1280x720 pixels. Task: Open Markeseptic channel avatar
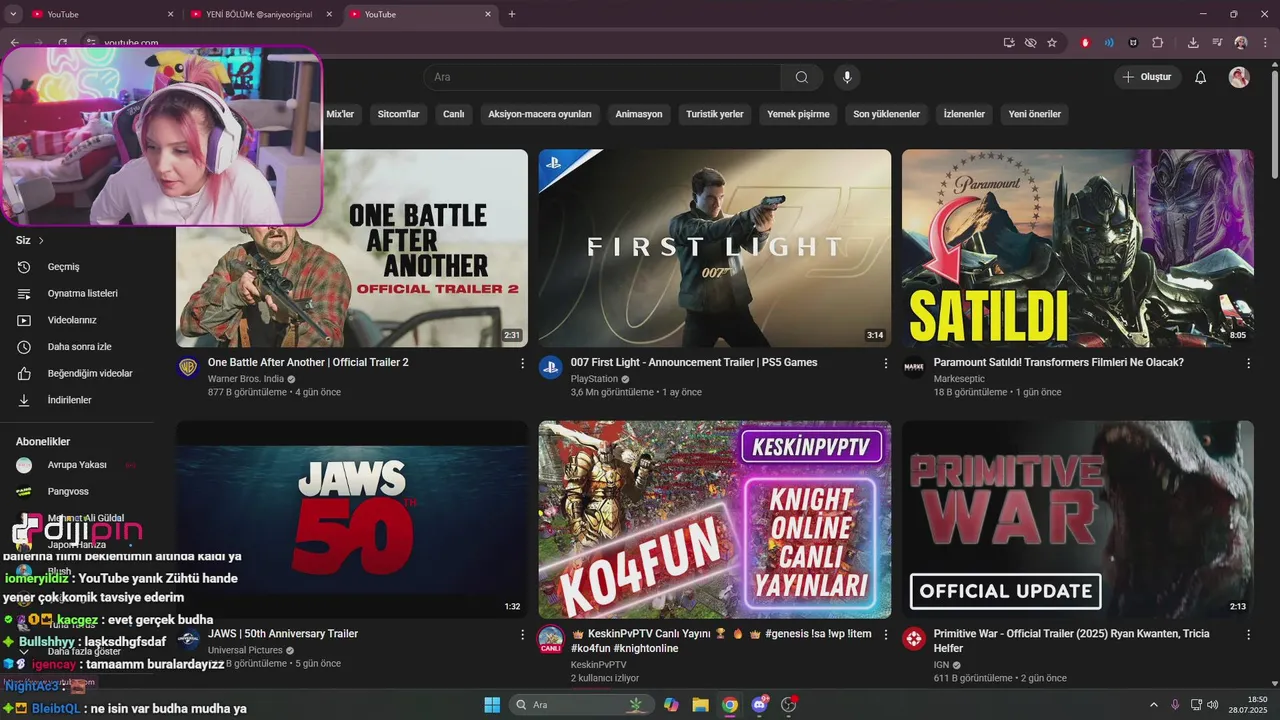tap(914, 367)
